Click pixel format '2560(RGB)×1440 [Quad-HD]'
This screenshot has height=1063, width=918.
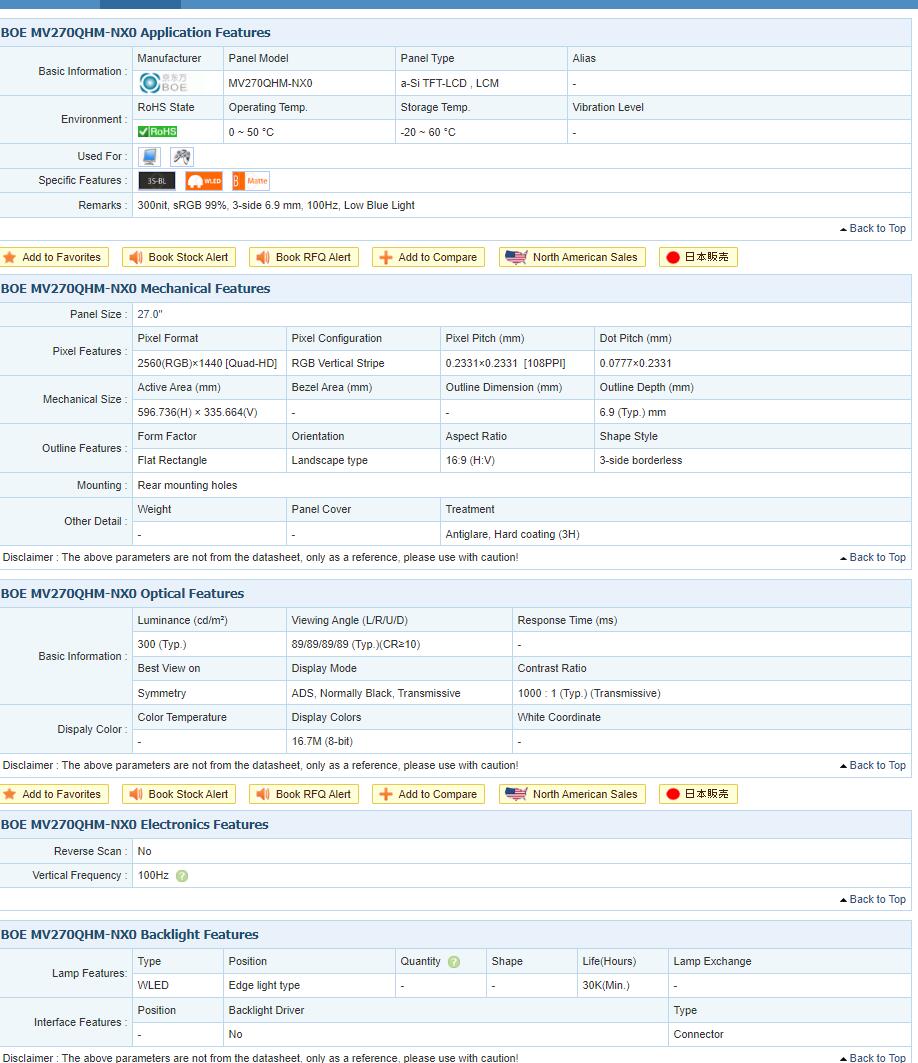207,363
